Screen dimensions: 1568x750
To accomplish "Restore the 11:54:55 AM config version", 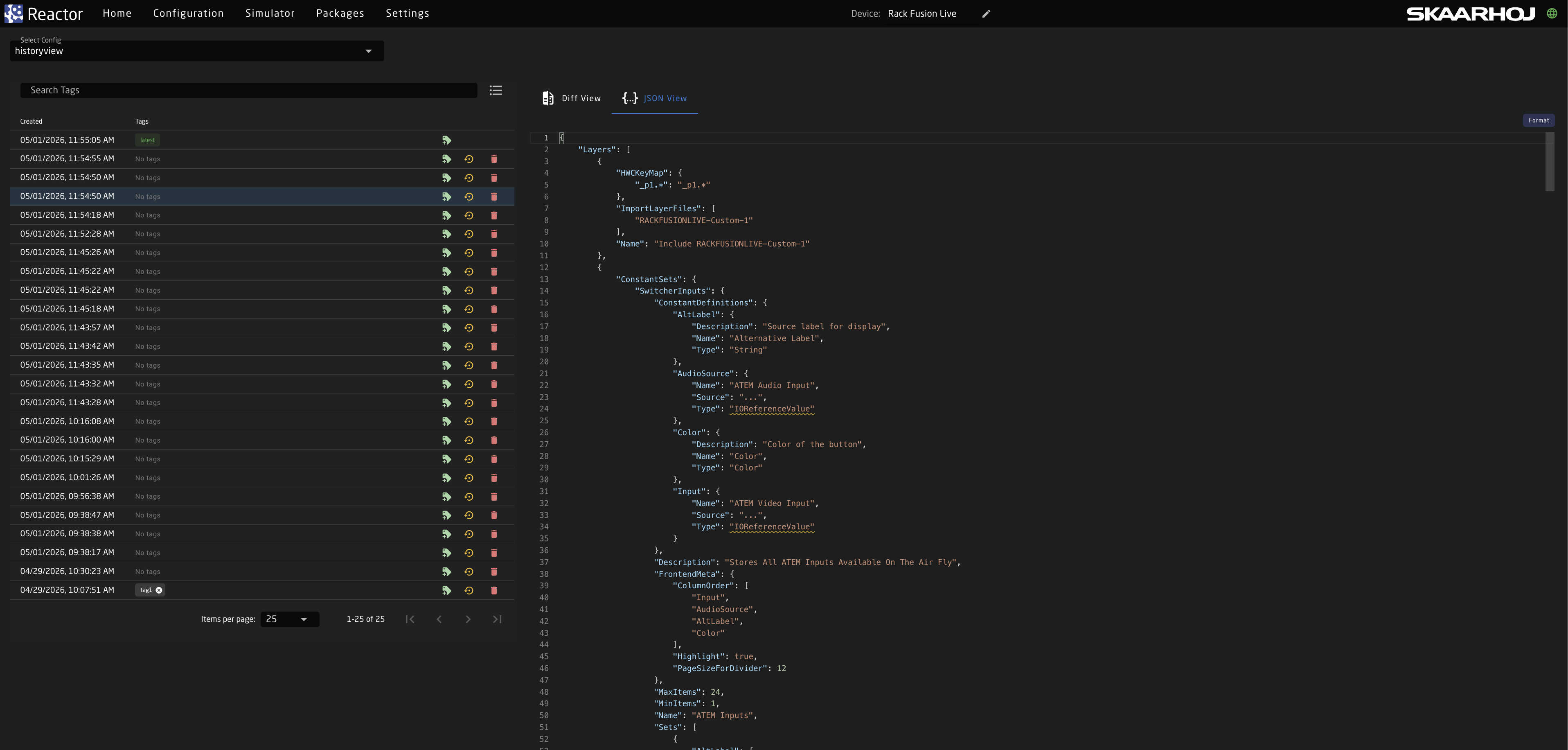I will pos(469,159).
